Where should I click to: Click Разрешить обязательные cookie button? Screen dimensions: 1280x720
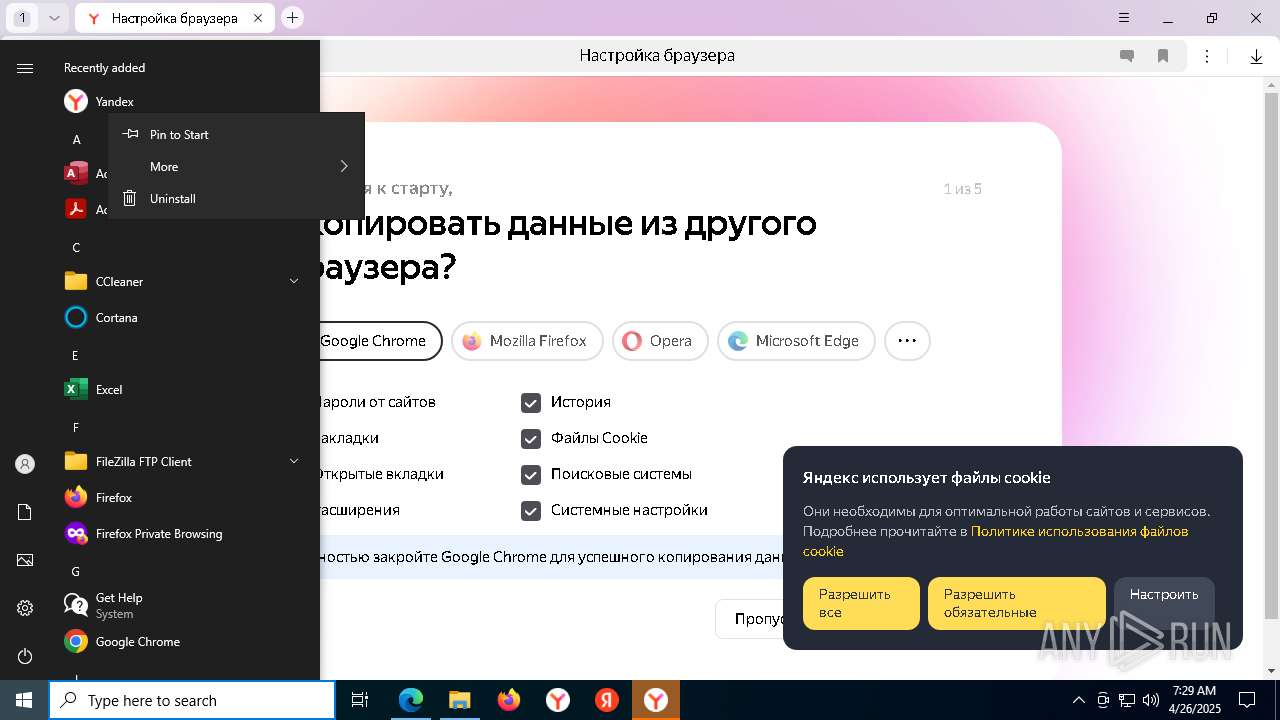[1017, 603]
